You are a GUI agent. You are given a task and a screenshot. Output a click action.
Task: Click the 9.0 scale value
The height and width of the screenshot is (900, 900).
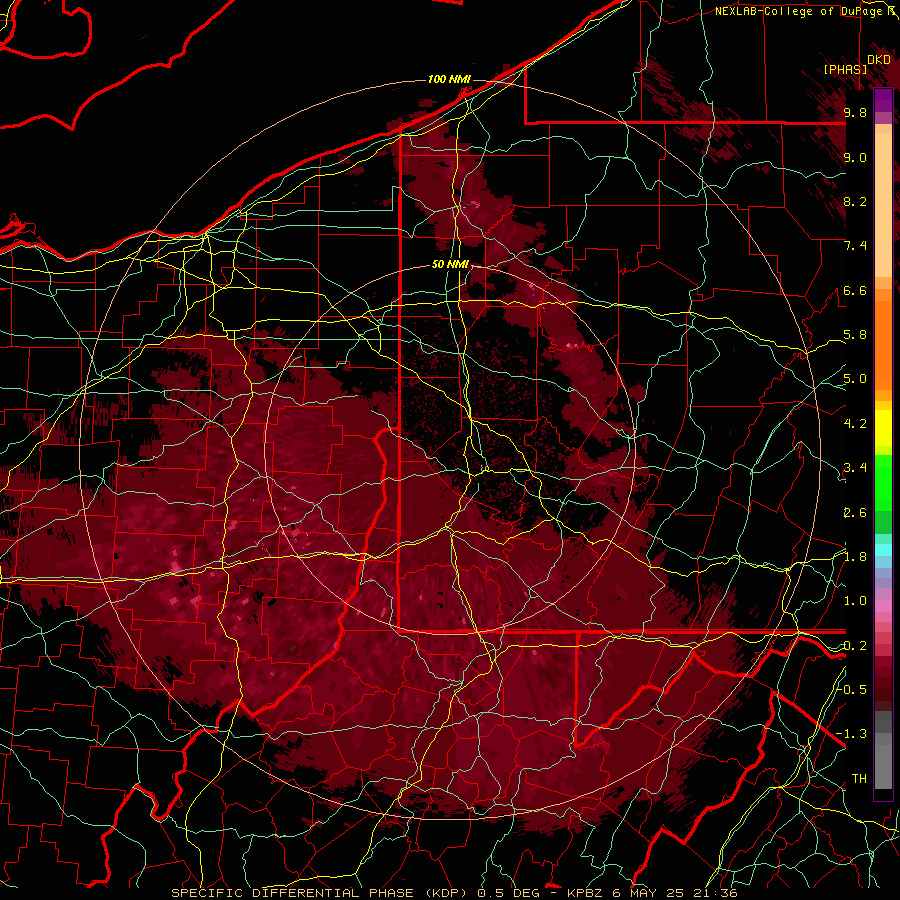click(855, 157)
